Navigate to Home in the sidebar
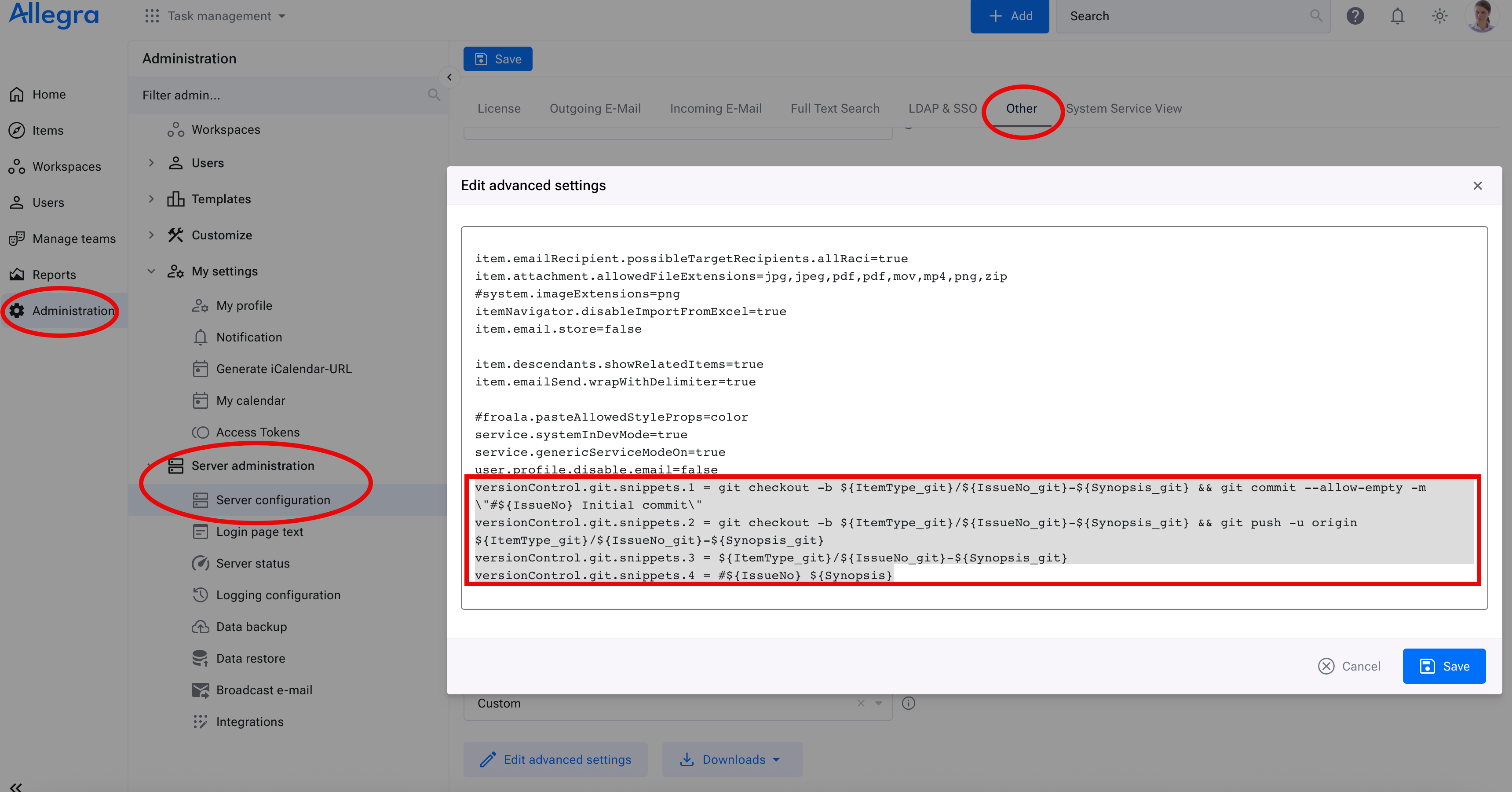 (x=49, y=94)
